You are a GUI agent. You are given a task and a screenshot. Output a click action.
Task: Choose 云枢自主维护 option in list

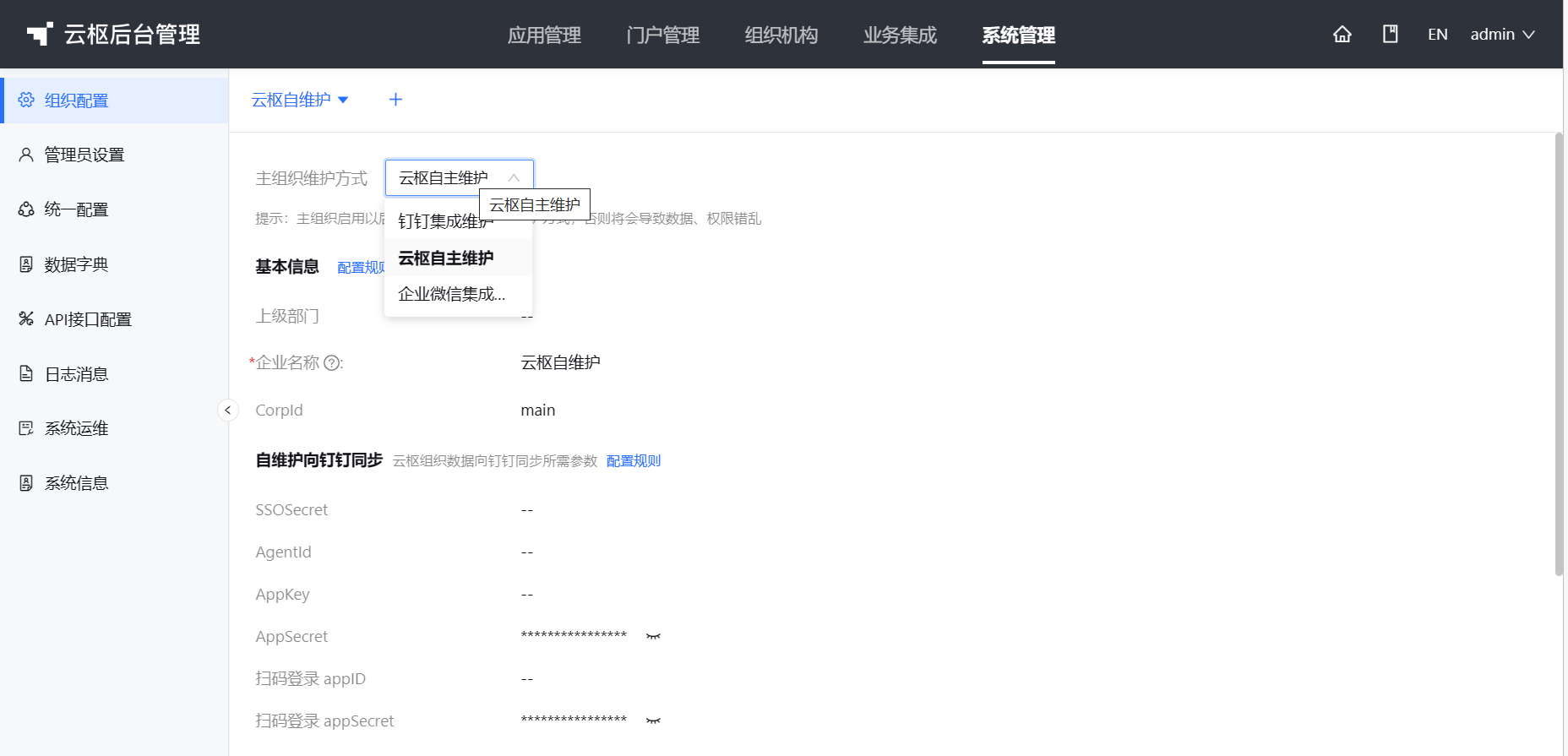click(458, 258)
